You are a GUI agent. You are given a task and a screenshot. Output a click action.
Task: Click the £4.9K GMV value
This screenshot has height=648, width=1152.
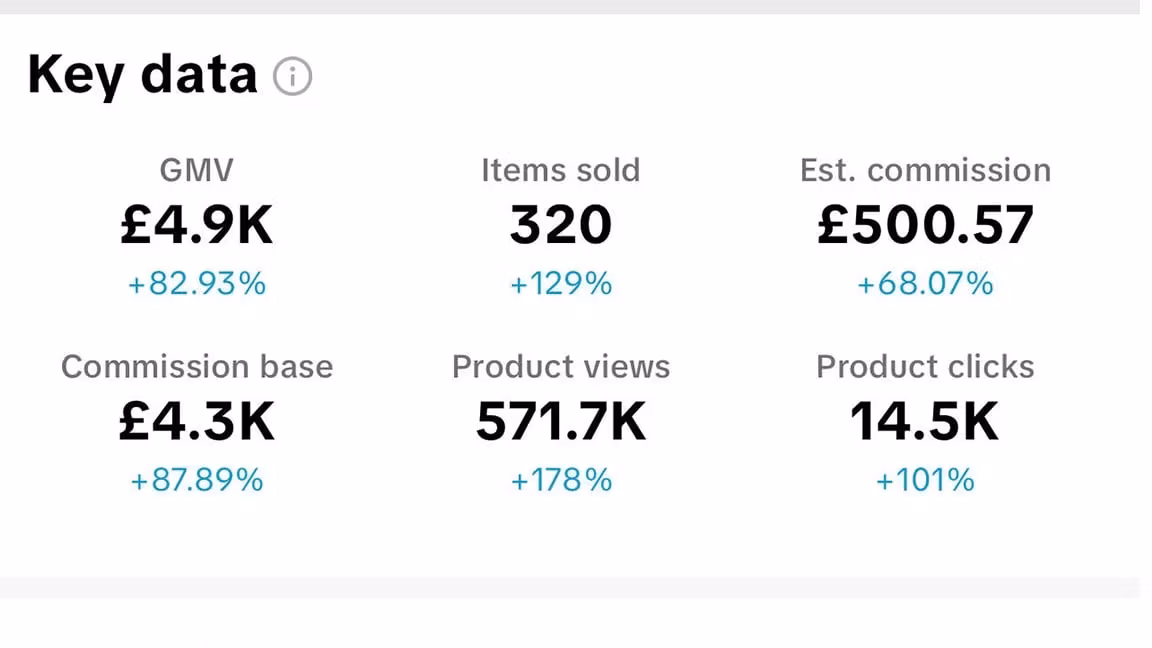point(196,225)
